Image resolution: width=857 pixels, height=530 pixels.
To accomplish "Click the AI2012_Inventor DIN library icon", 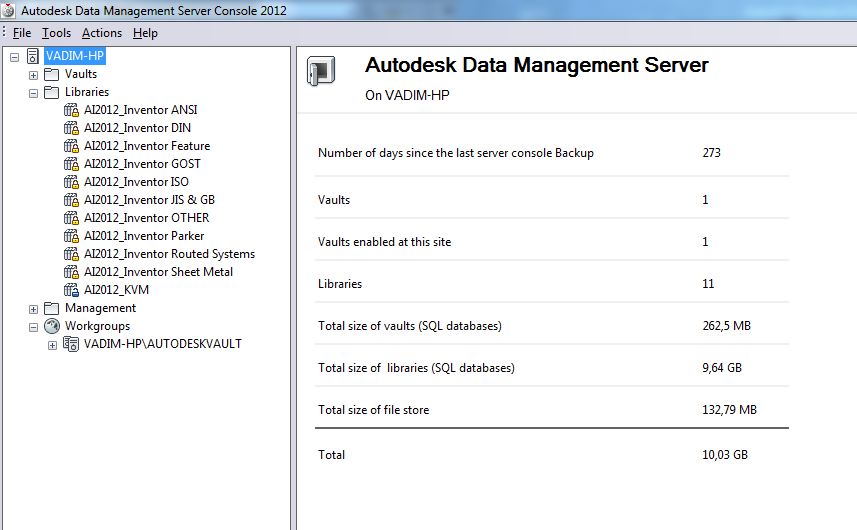I will (x=71, y=128).
